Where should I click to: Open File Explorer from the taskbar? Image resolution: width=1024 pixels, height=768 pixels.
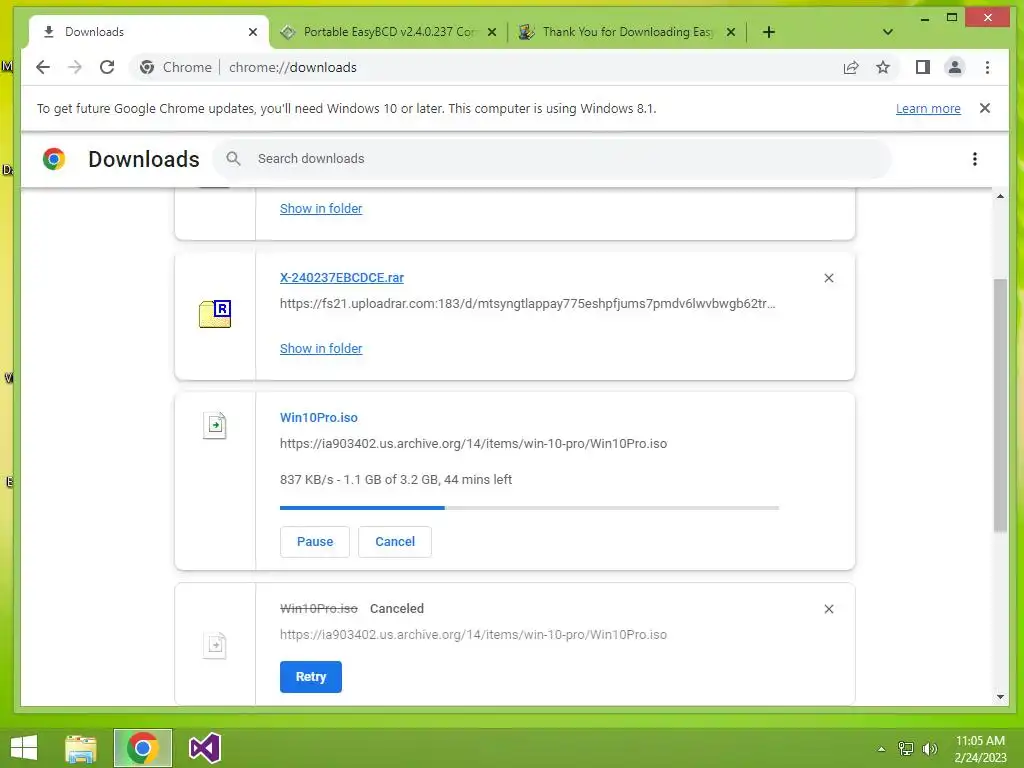[x=81, y=748]
